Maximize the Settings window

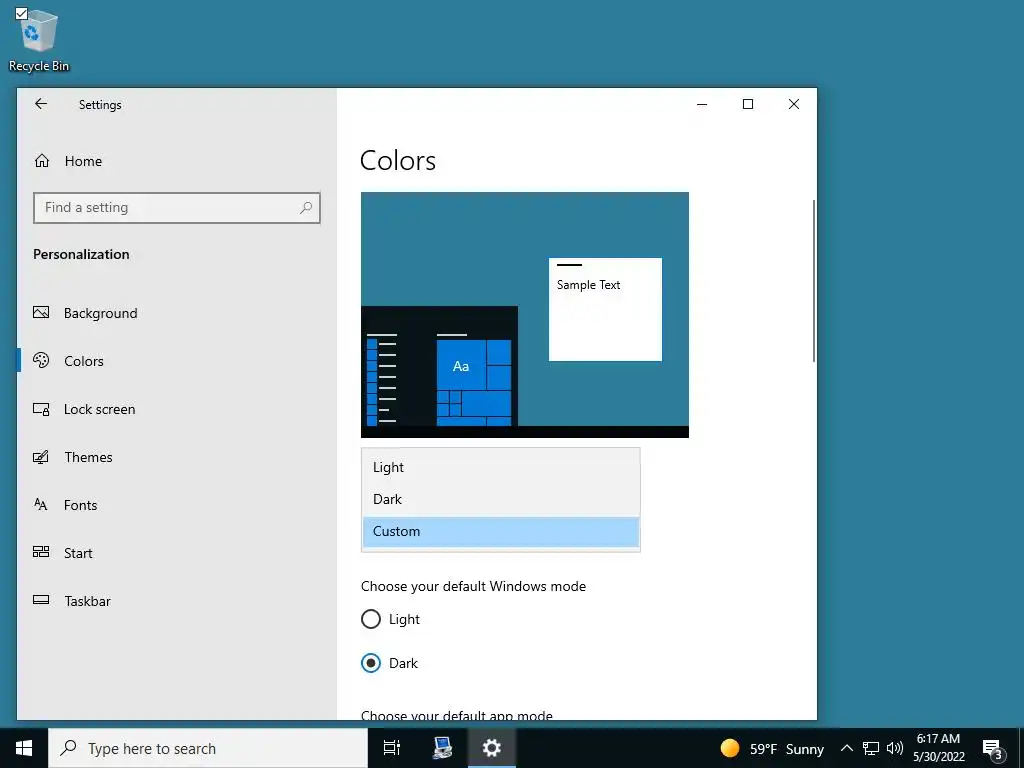tap(748, 104)
